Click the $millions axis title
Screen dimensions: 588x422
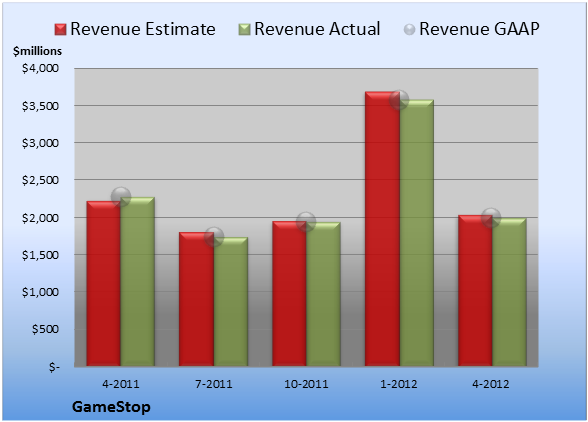coord(37,51)
